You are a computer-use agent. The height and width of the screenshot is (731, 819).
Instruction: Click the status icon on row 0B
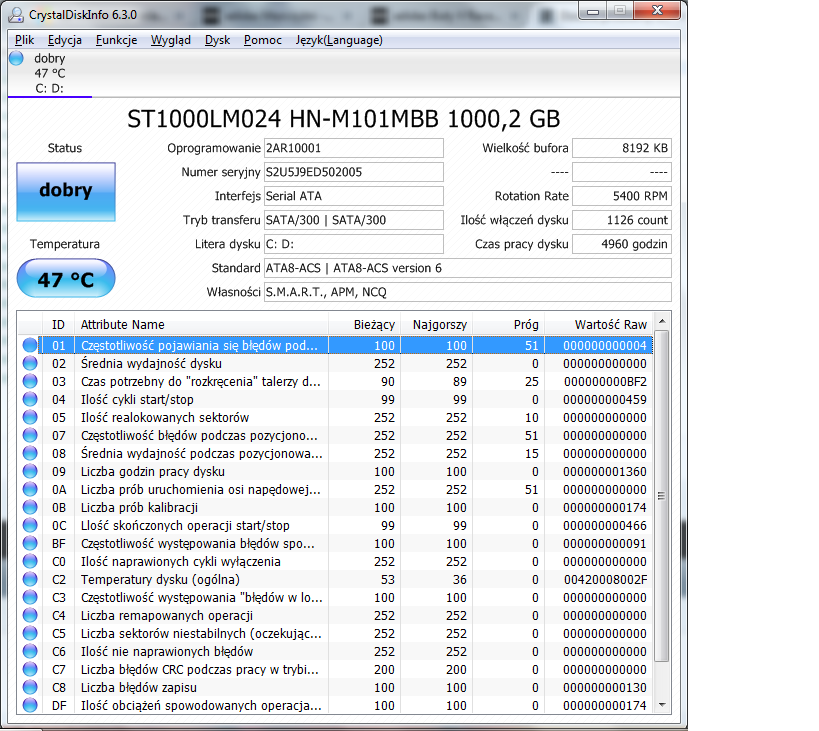(30, 507)
